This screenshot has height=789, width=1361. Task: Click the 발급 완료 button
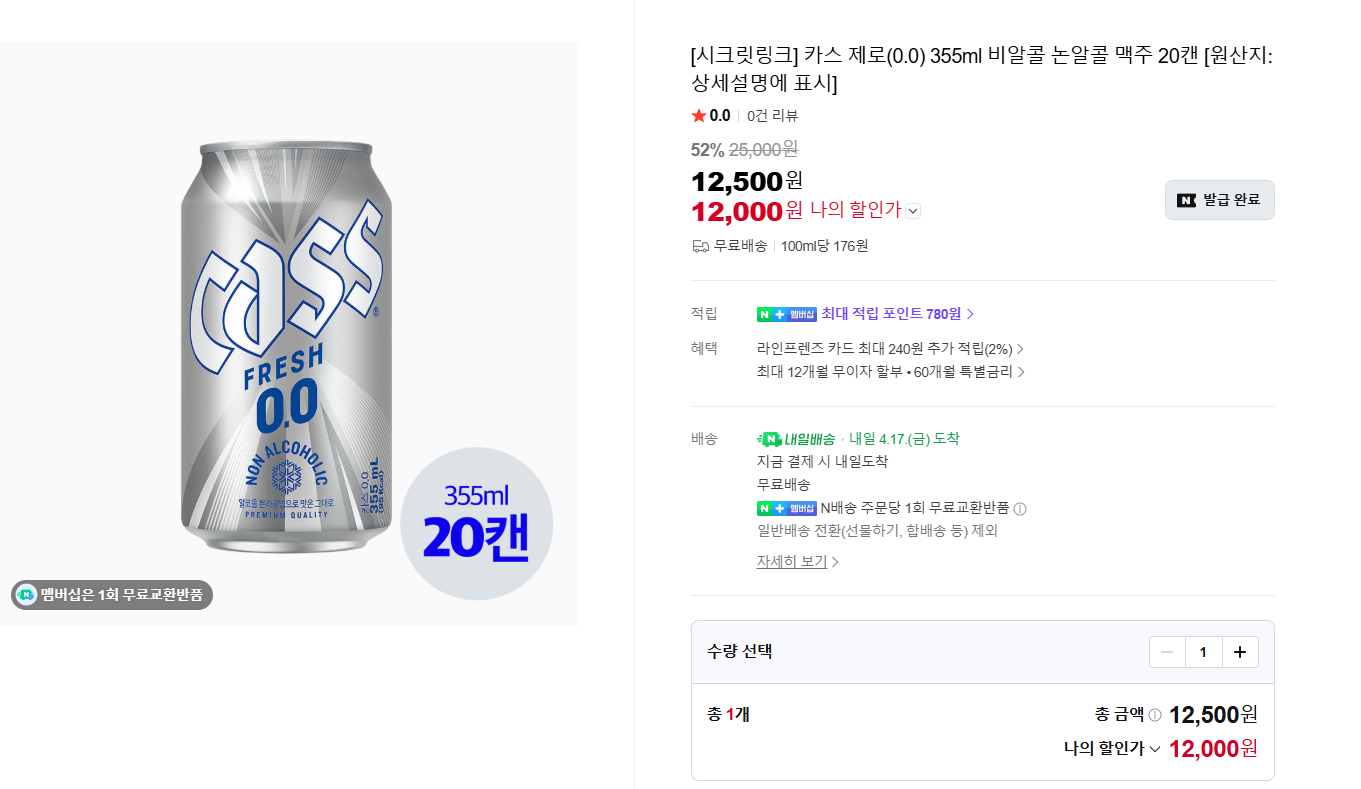tap(1219, 199)
